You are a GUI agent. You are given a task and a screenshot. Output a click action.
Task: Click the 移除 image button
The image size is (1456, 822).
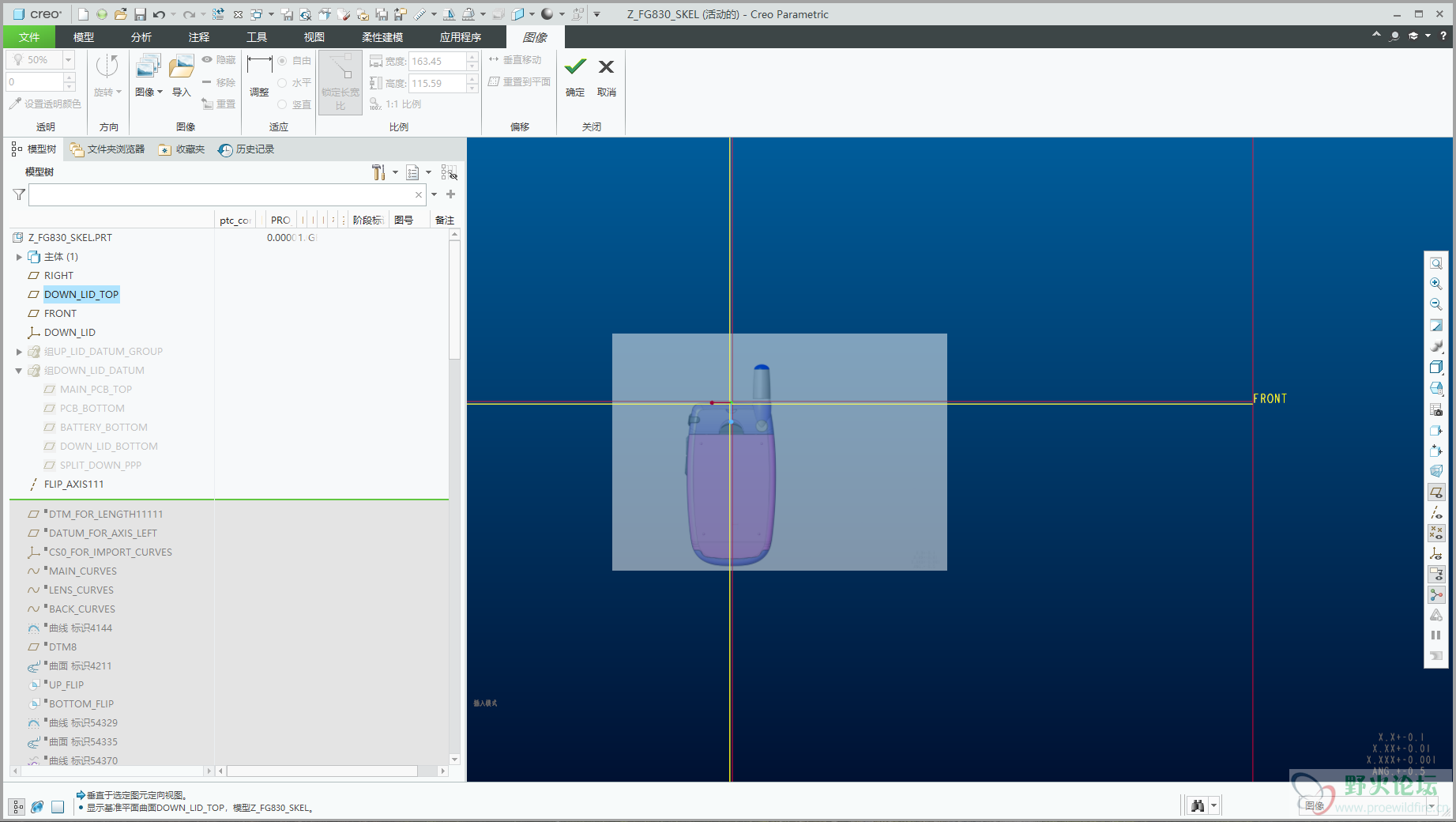click(219, 82)
